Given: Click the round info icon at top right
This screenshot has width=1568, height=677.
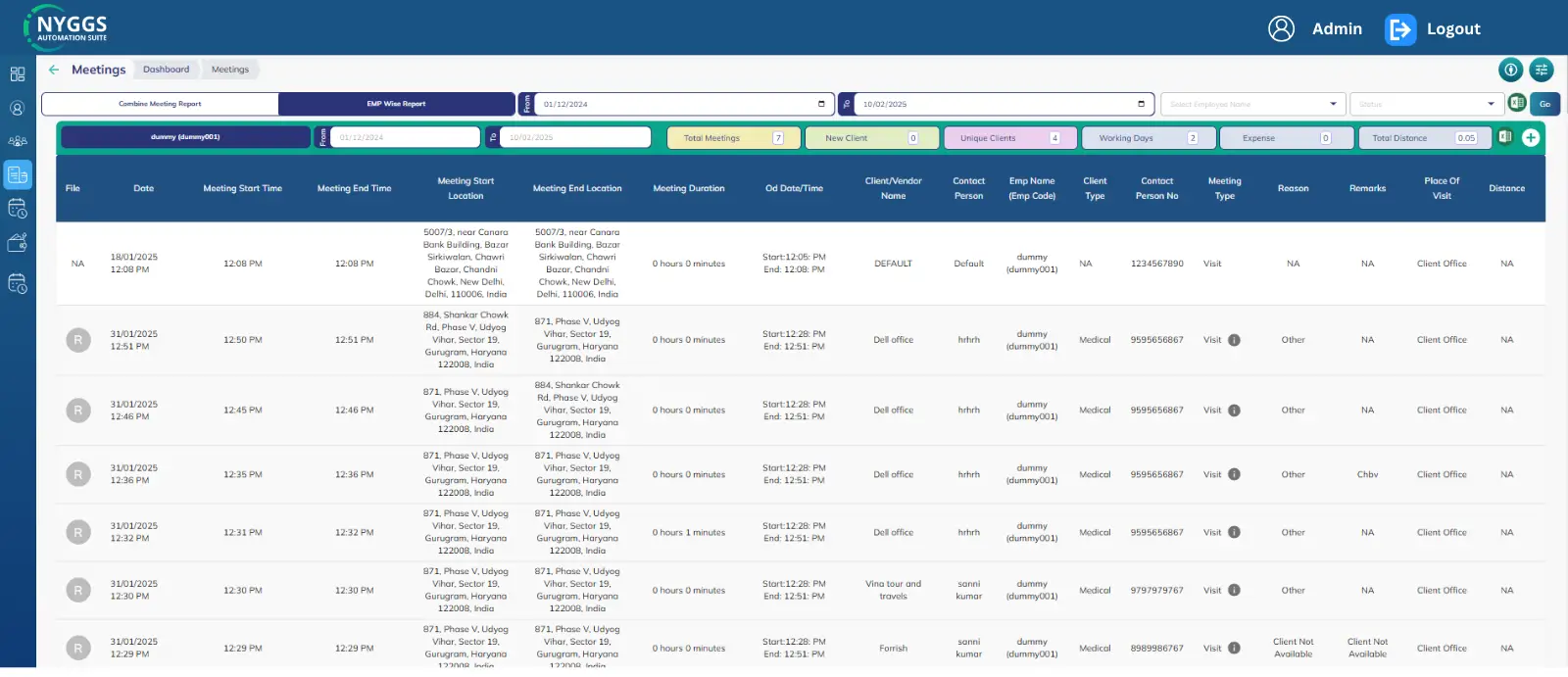Looking at the screenshot, I should pos(1511,70).
